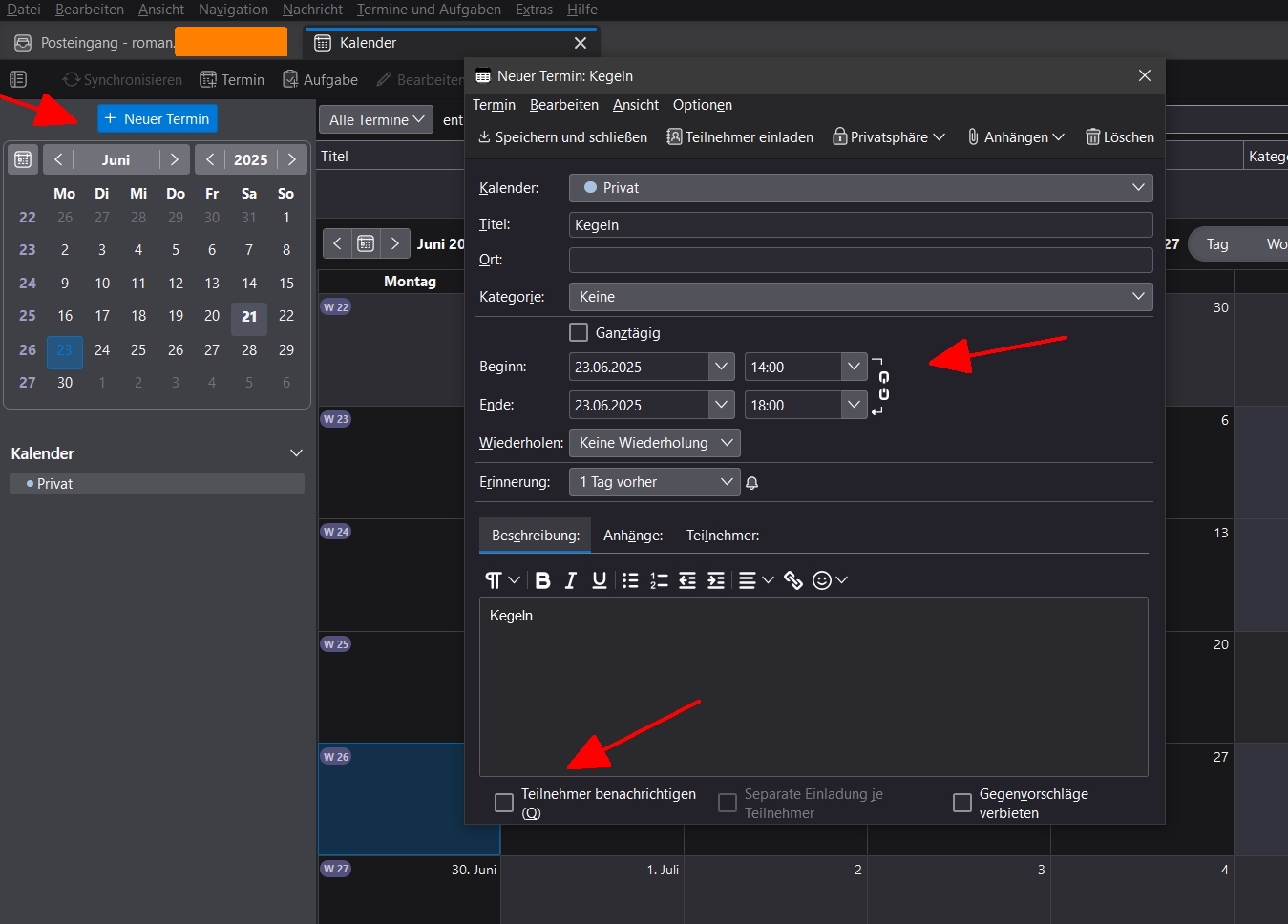Viewport: 1288px width, 924px height.
Task: Go to previous period in main calendar
Action: [x=337, y=243]
